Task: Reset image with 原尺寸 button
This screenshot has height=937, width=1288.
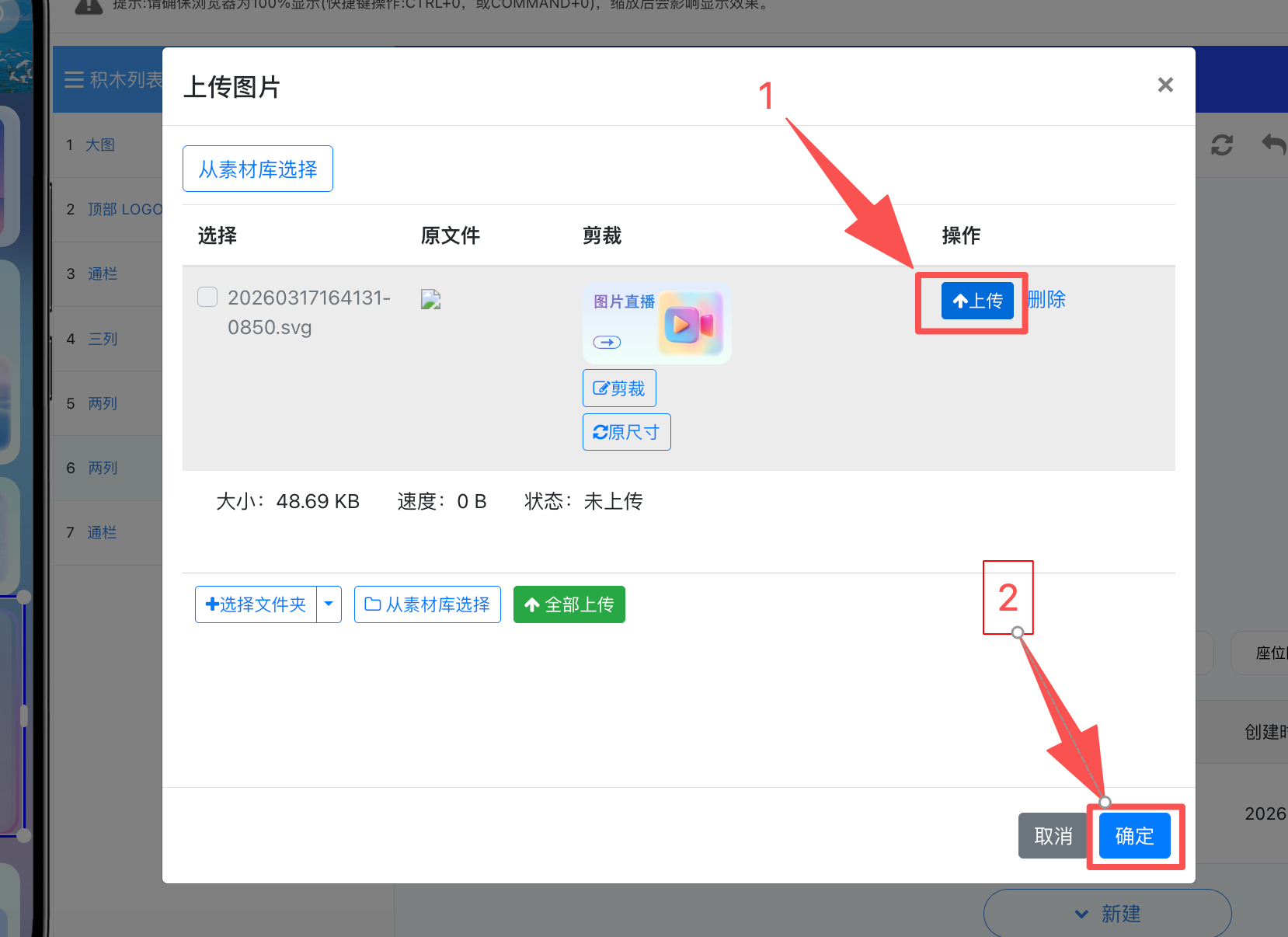Action: tap(626, 432)
